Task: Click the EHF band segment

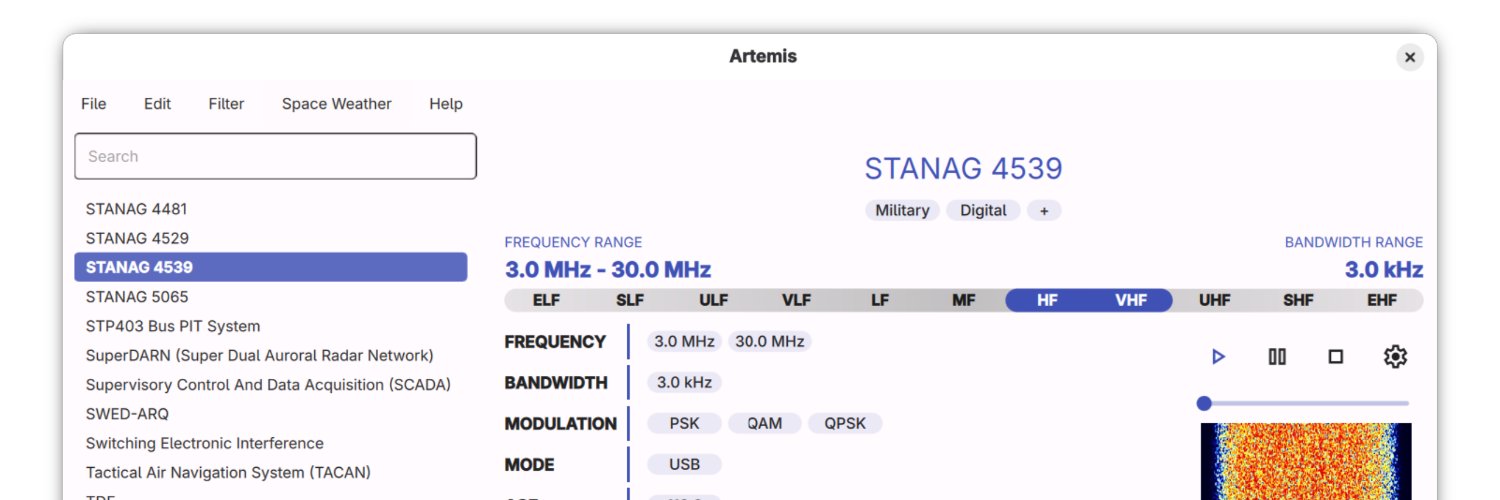Action: [1382, 300]
